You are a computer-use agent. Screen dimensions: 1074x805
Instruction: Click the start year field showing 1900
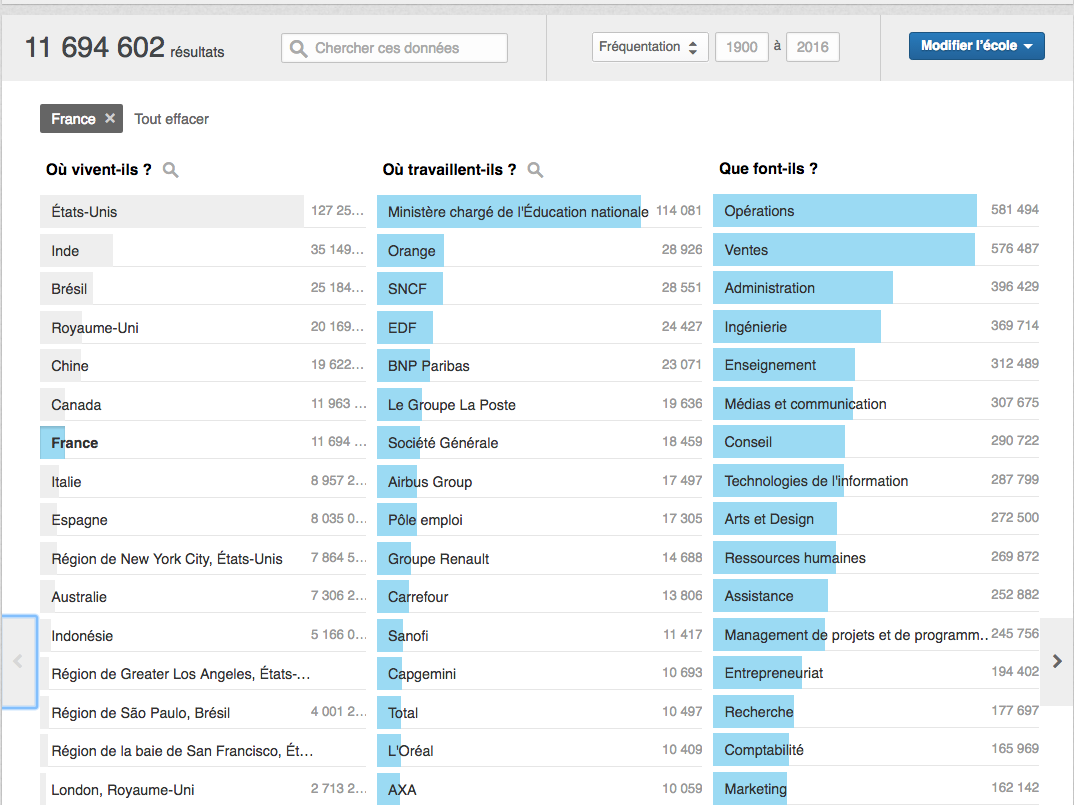[741, 47]
